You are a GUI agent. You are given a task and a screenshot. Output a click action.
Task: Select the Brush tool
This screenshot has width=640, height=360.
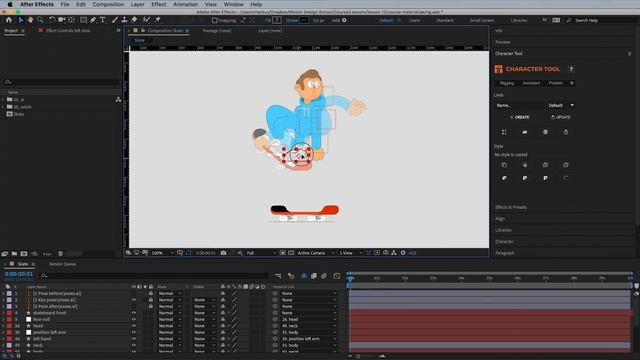115,20
